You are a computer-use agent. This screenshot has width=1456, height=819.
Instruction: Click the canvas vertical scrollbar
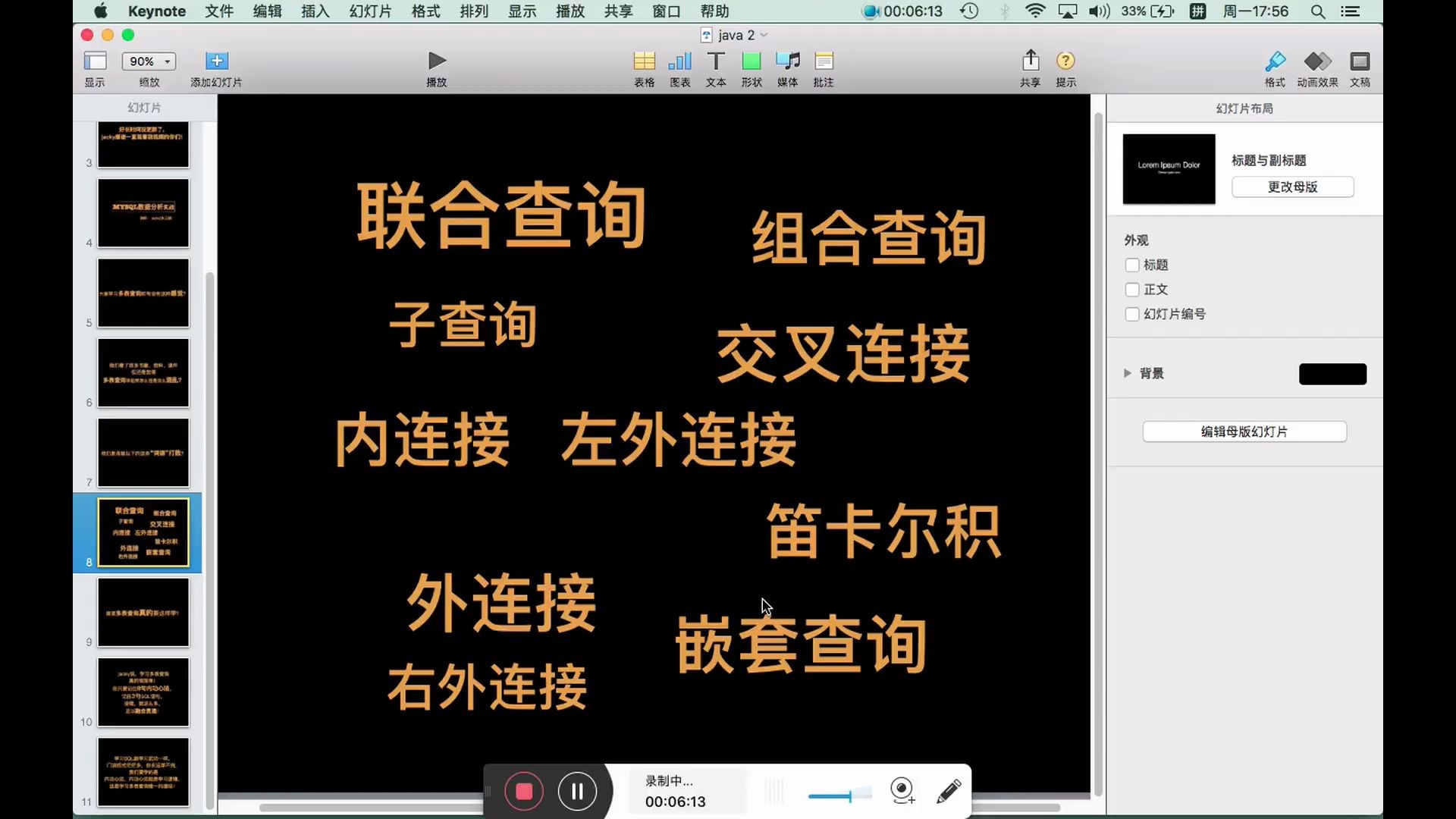[x=1098, y=455]
